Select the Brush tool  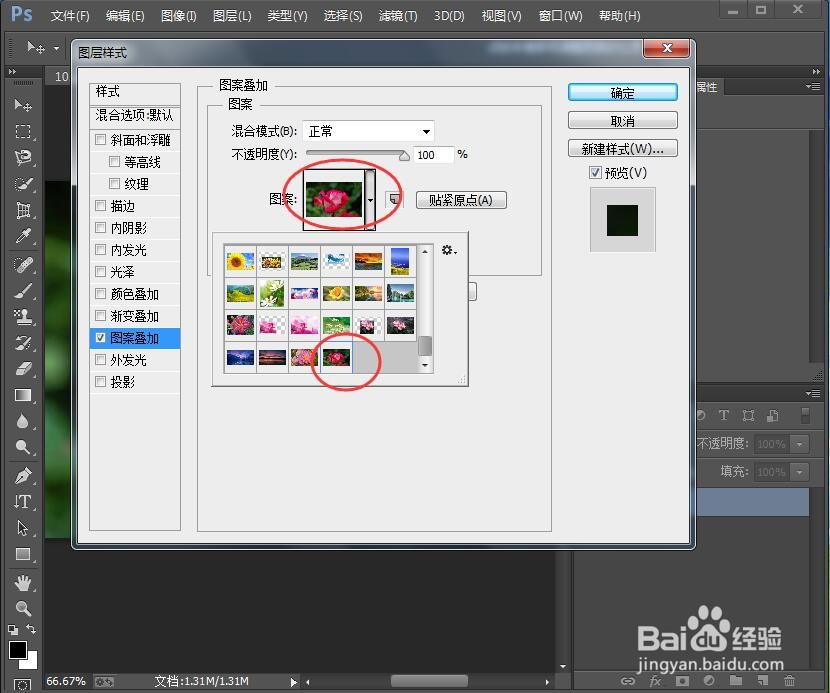[x=23, y=290]
